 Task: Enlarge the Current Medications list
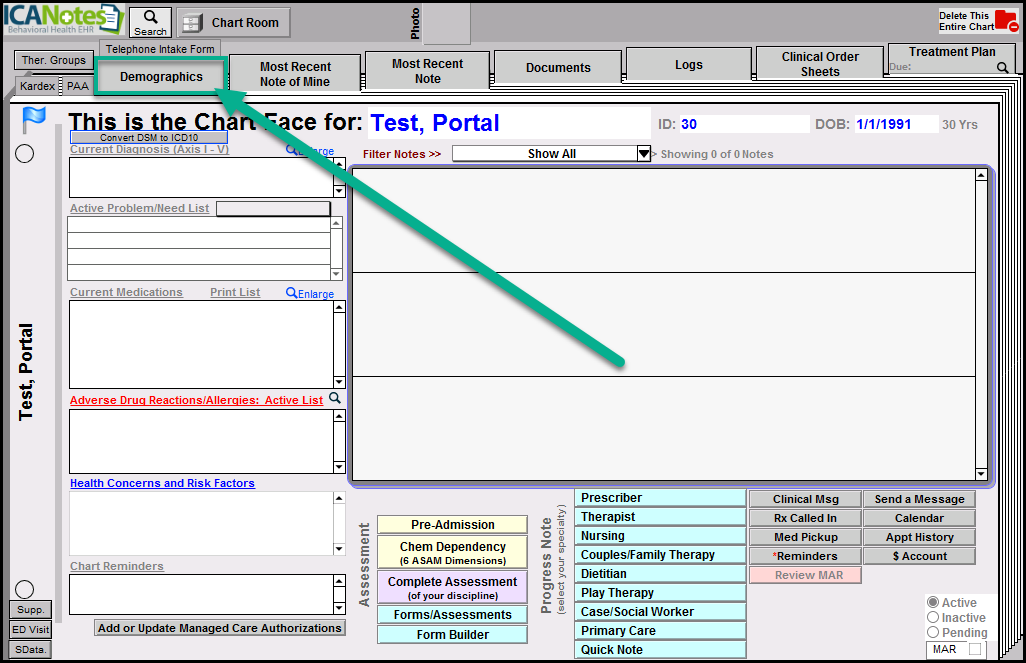pos(310,293)
